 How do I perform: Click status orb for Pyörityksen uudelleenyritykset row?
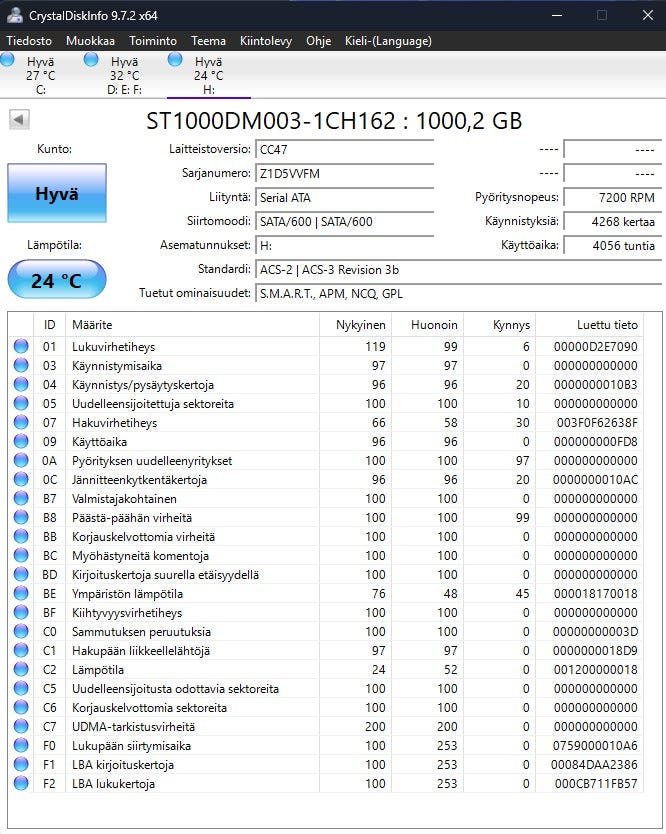coord(21,461)
